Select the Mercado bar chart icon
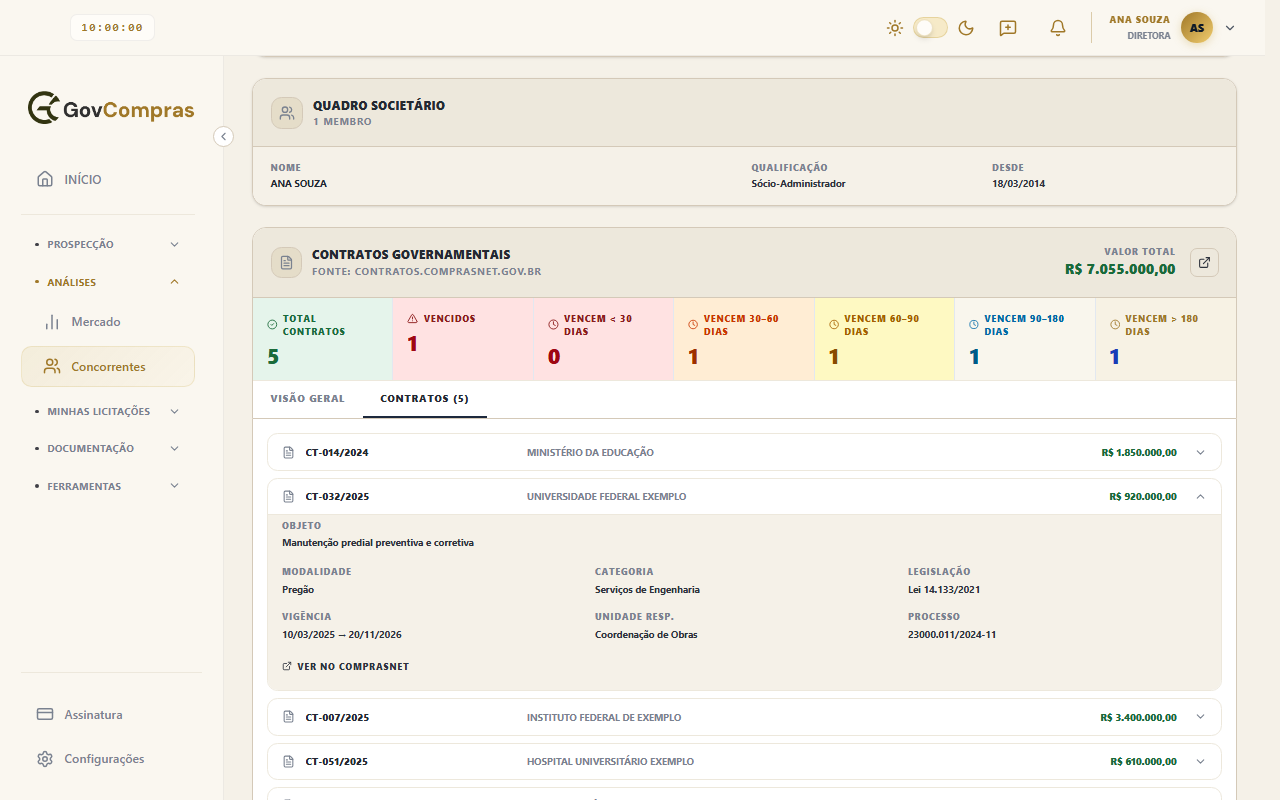1280x800 pixels. (x=52, y=322)
